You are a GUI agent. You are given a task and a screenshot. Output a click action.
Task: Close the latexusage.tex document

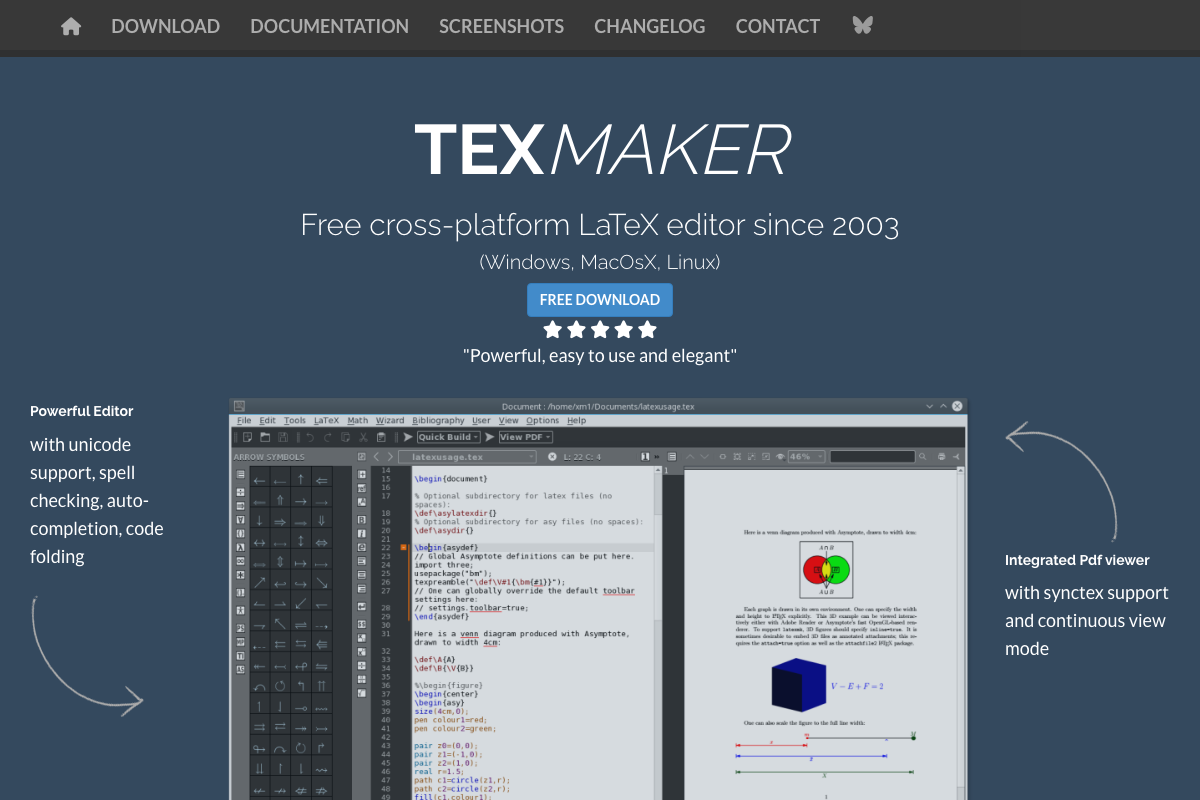pos(552,457)
